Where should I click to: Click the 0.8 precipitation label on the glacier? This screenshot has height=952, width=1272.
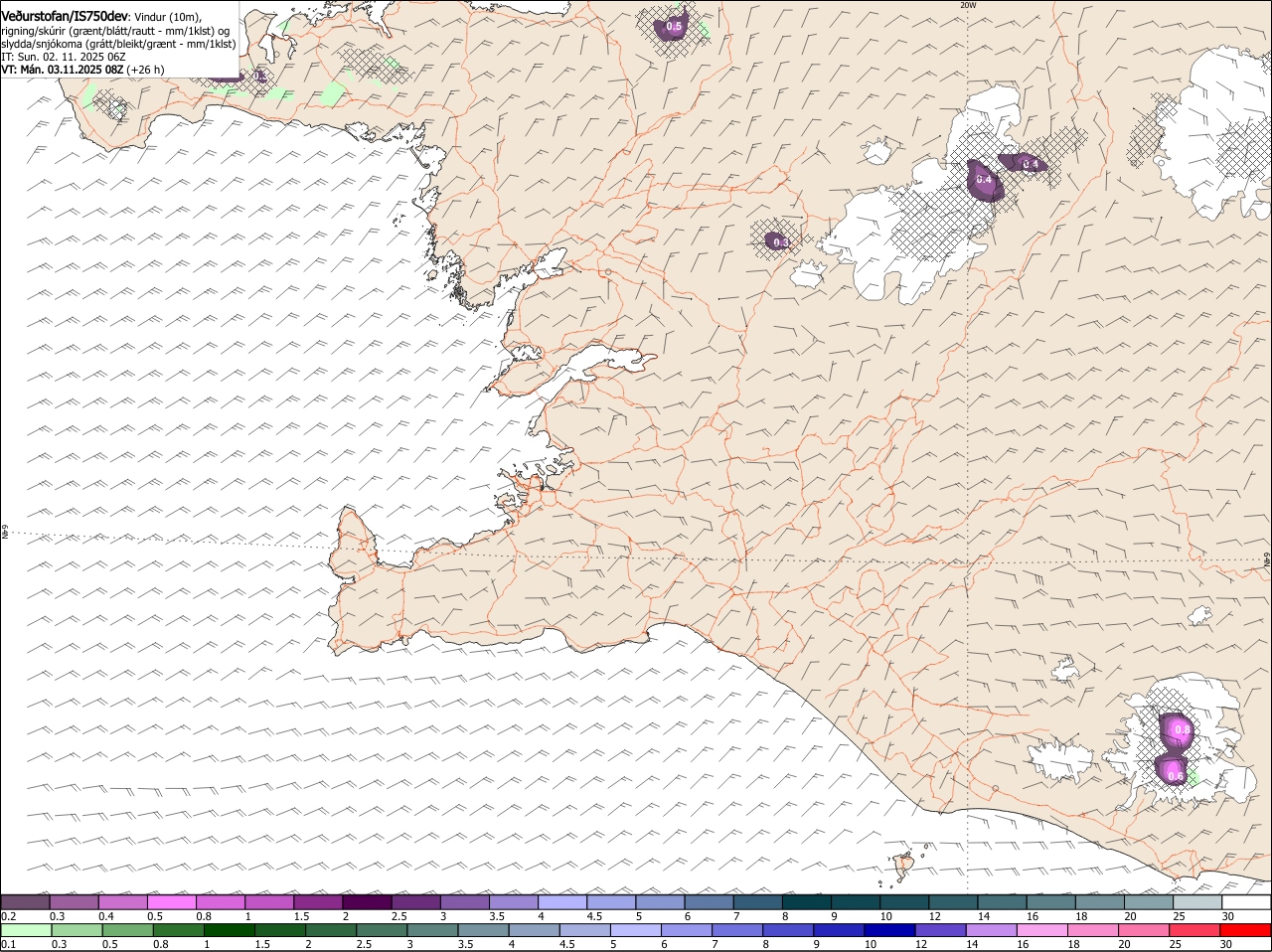click(1183, 729)
